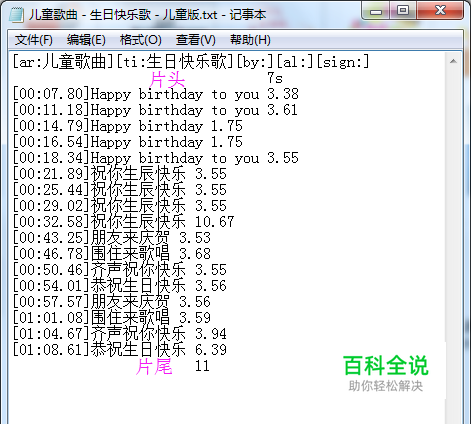Maximize the Notepad window
This screenshot has width=471, height=424.
[x=403, y=11]
